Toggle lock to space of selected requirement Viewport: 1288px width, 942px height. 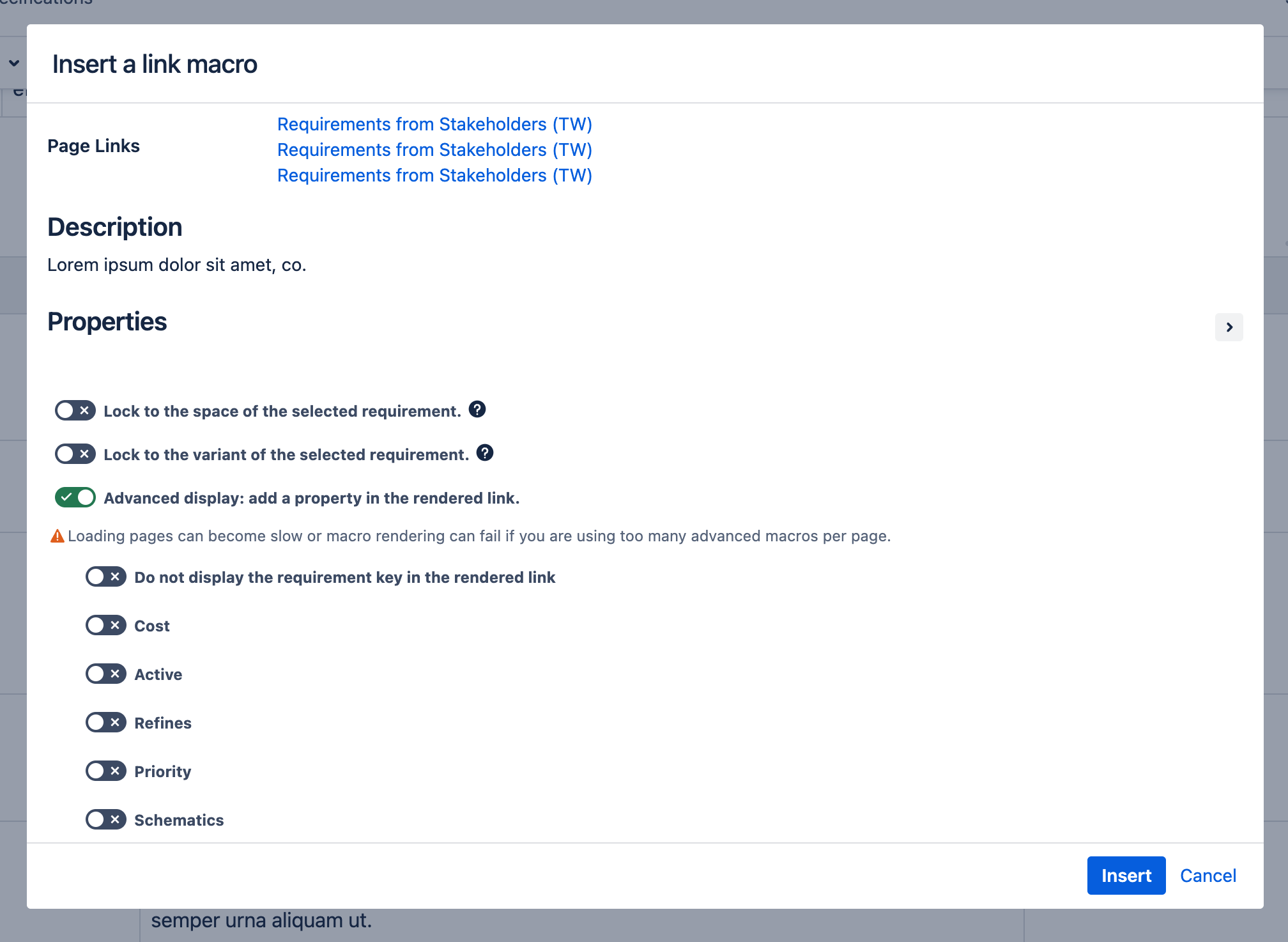coord(75,410)
